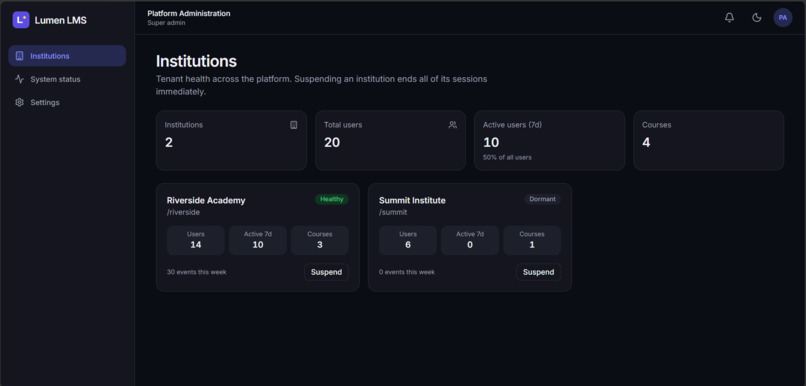Click the building icon in Institutions card
This screenshot has height=386, width=806.
(x=294, y=125)
